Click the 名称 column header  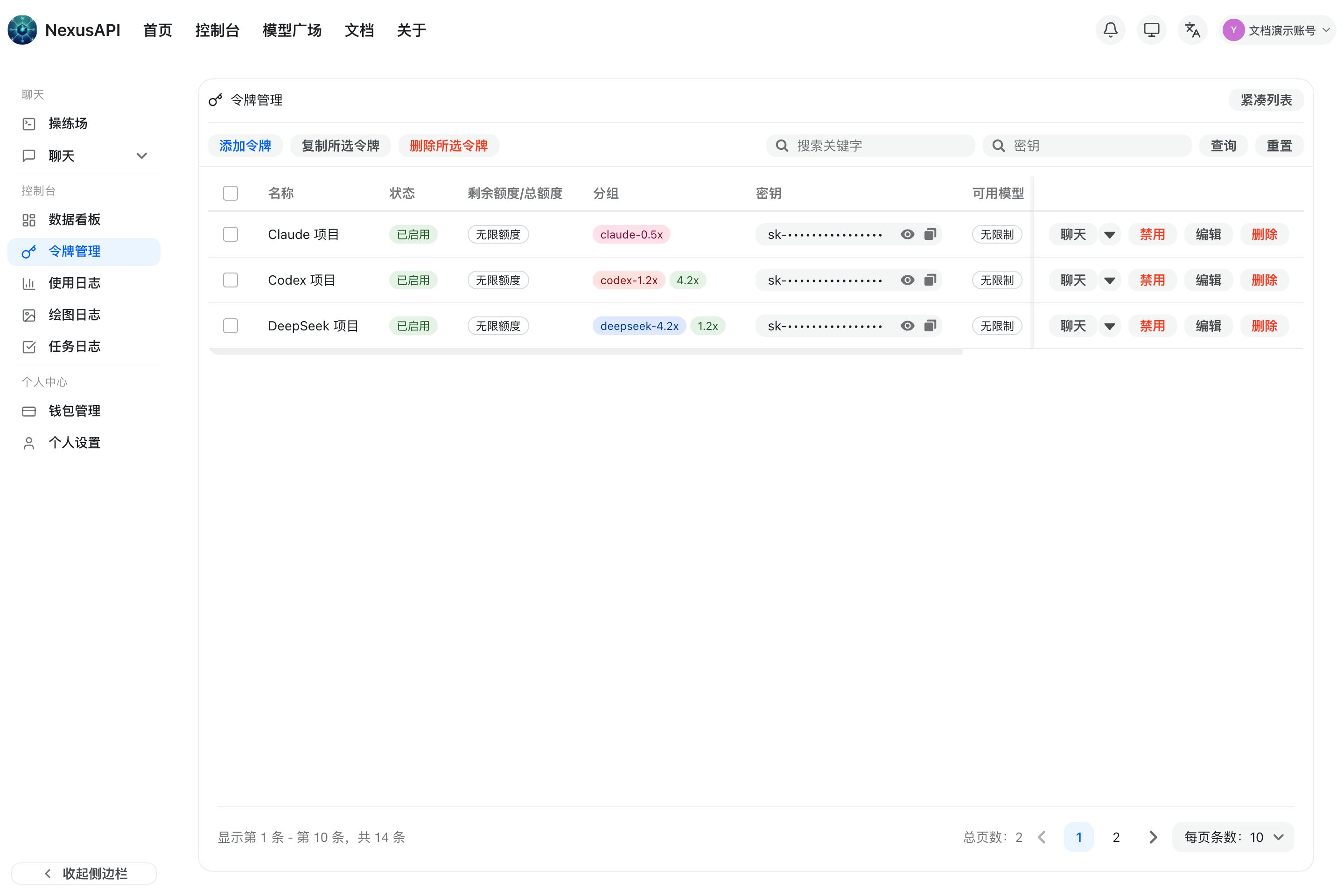[x=280, y=193]
